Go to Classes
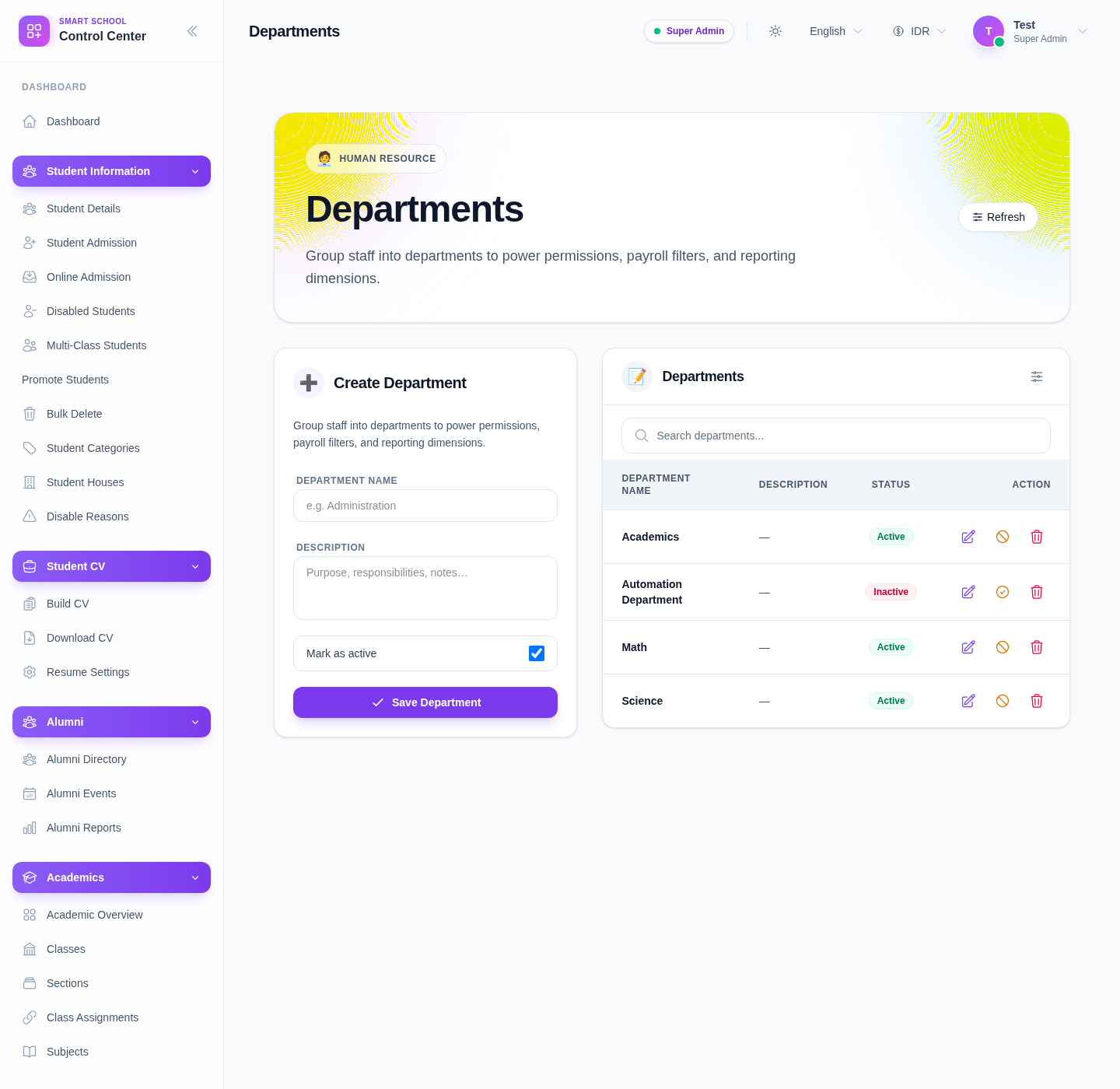Screen dimensions: 1120x1089 (111, 949)
